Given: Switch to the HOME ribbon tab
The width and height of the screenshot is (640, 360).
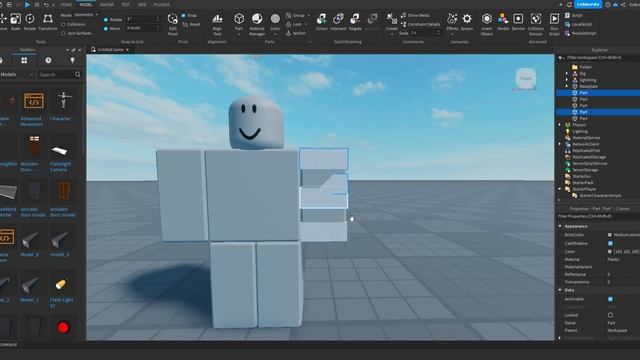Looking at the screenshot, I should [x=66, y=5].
